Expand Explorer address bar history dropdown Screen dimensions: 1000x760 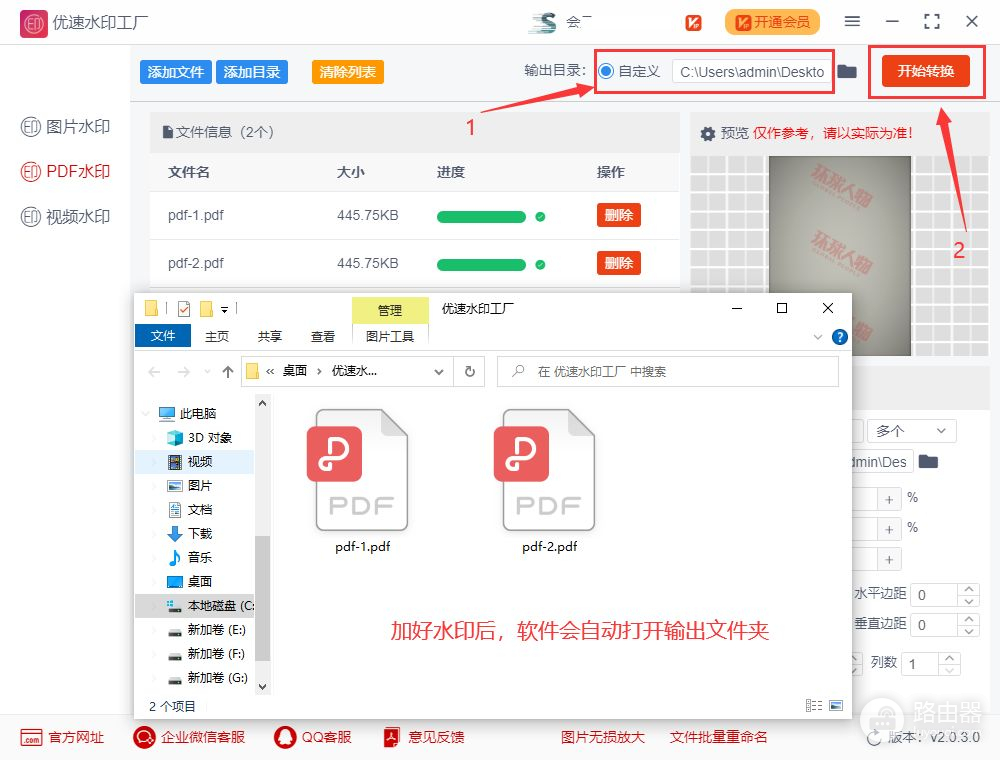click(439, 372)
